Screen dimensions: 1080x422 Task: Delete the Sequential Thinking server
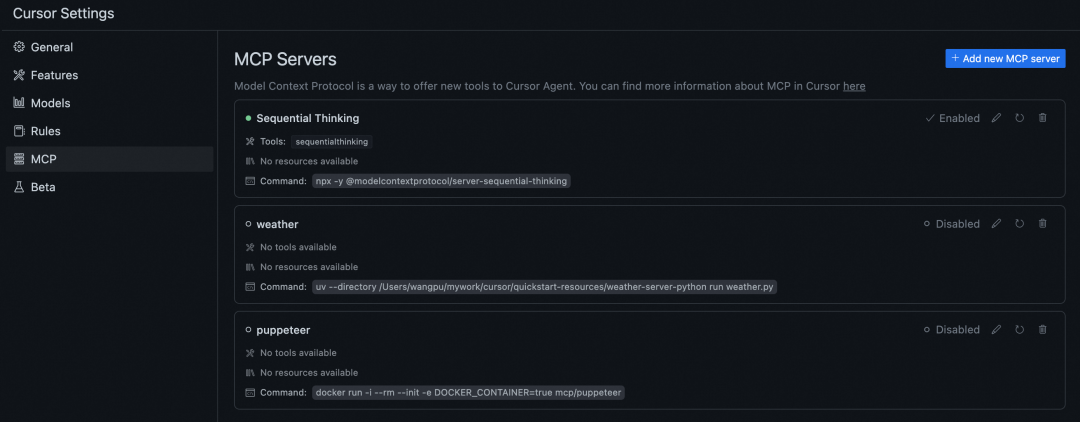tap(1042, 118)
